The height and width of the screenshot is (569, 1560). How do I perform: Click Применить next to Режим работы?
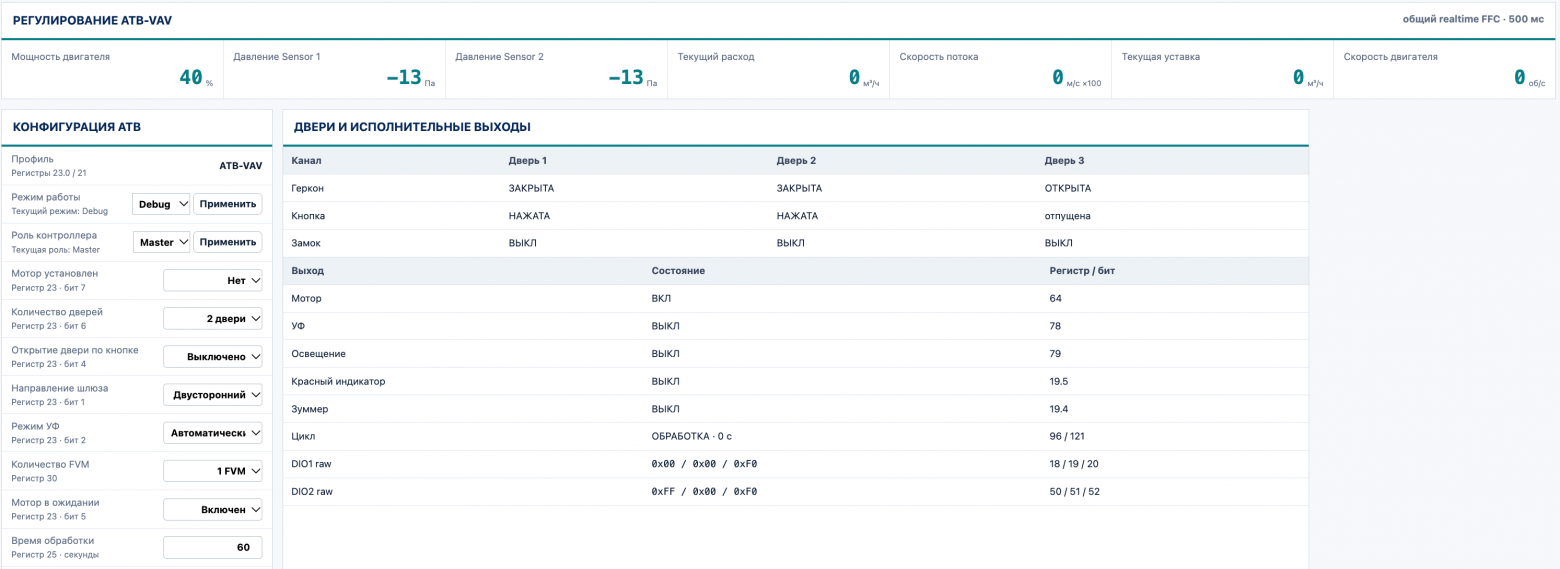point(228,204)
